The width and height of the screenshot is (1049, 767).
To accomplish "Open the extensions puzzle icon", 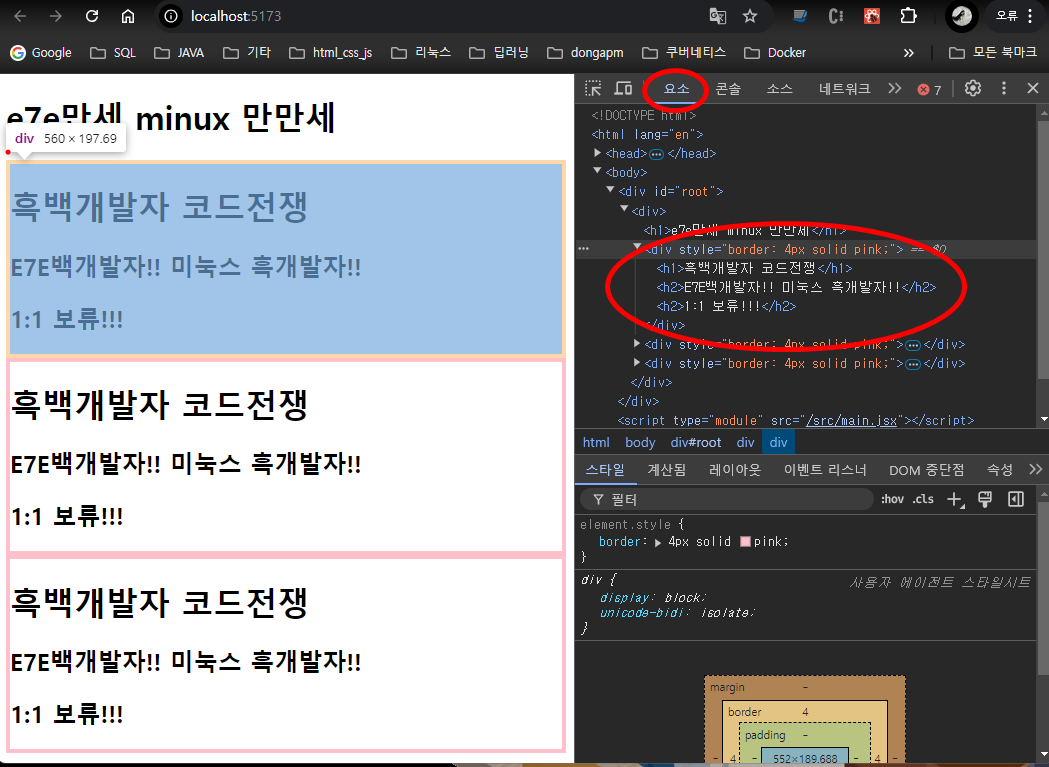I will pyautogui.click(x=908, y=16).
